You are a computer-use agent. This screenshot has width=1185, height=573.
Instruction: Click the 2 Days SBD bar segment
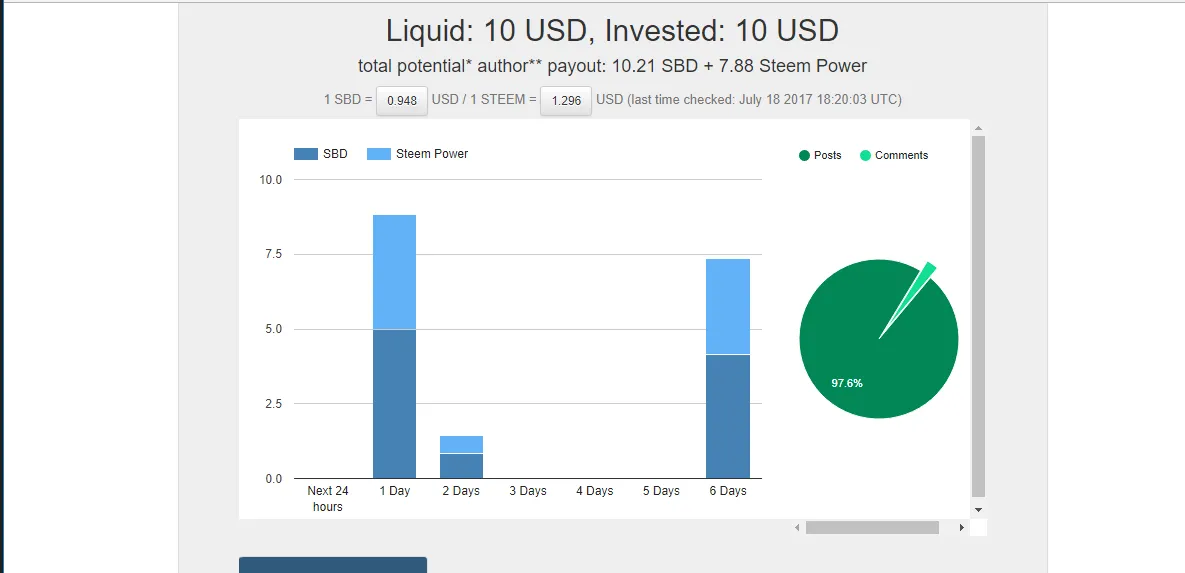pos(461,466)
